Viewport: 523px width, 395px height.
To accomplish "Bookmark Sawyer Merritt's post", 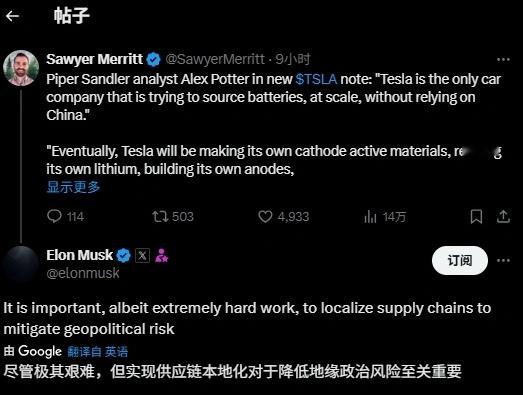I will pyautogui.click(x=476, y=217).
